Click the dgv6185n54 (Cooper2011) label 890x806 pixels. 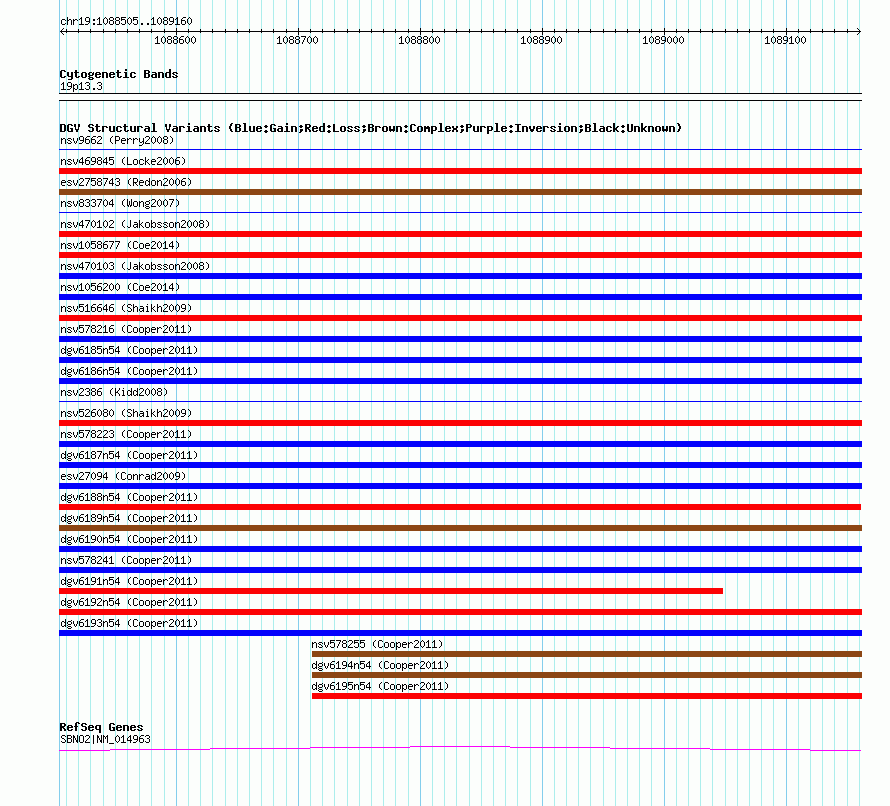tap(129, 350)
